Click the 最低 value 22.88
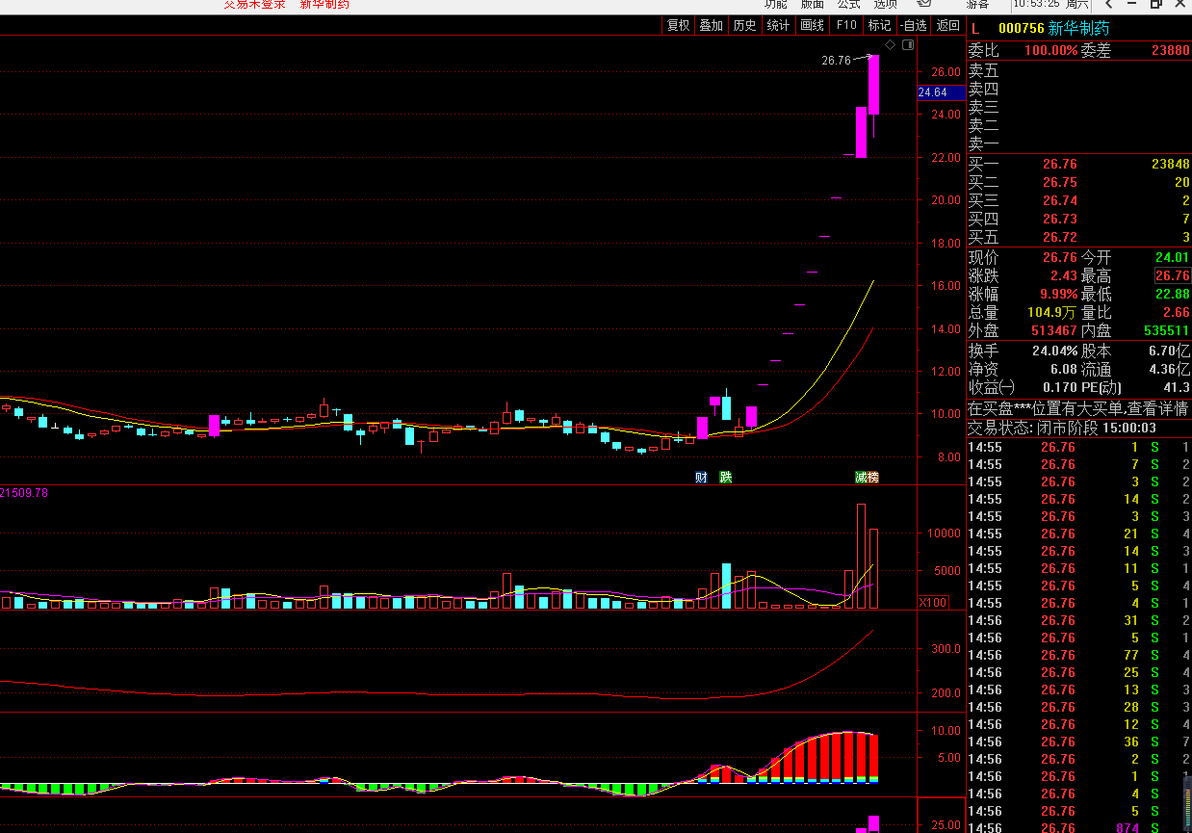Screen dimensions: 1192x833 click(1171, 294)
